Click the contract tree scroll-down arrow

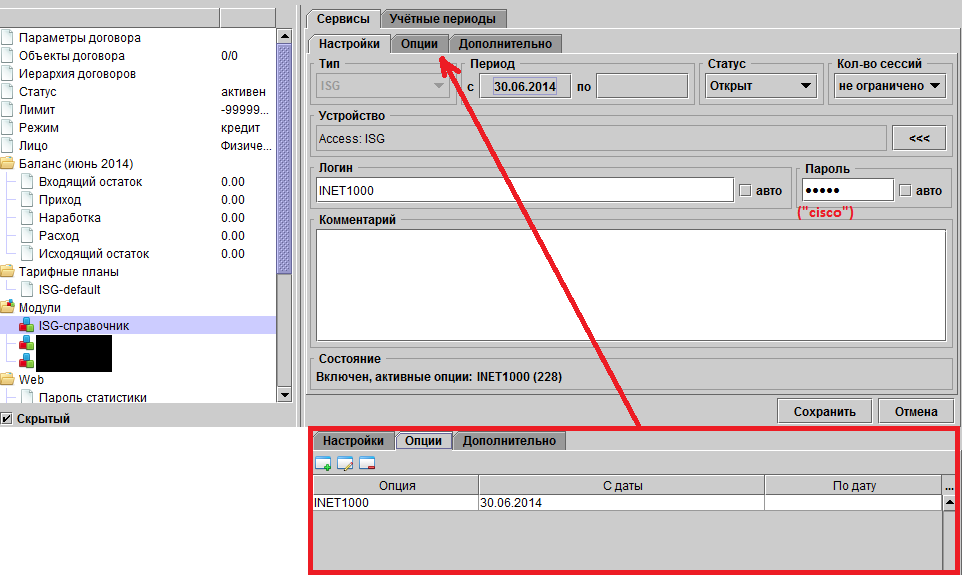(x=284, y=394)
